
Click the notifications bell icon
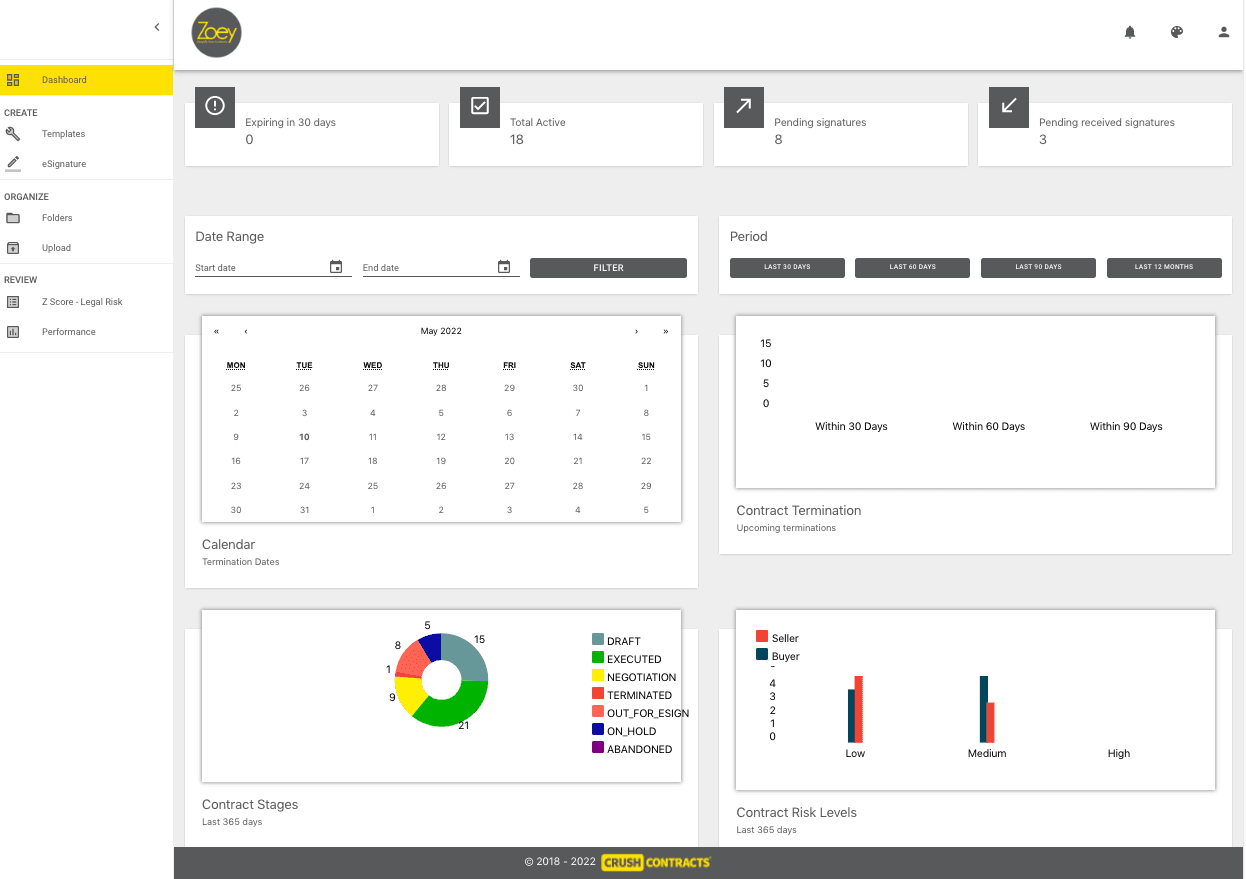tap(1130, 32)
